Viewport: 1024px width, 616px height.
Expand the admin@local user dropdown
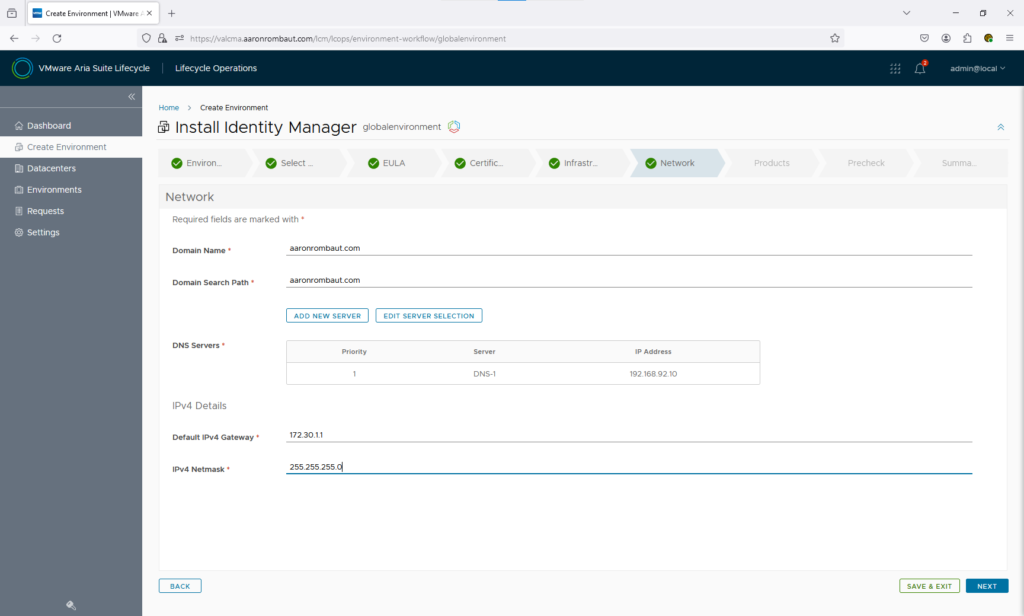click(977, 68)
